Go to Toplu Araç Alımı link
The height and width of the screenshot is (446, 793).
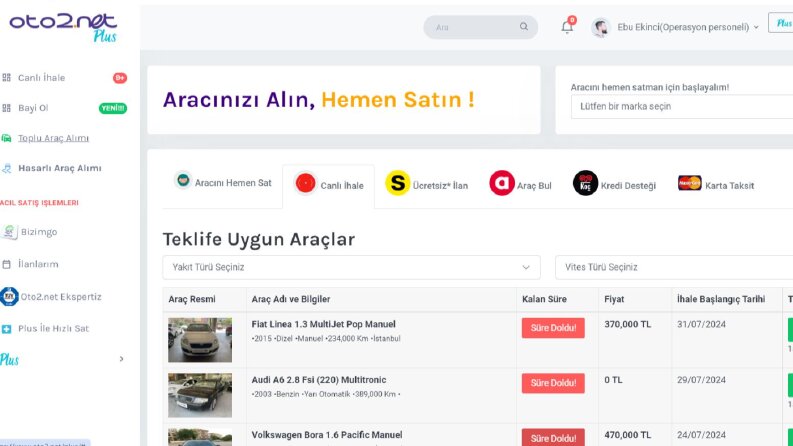pyautogui.click(x=54, y=138)
